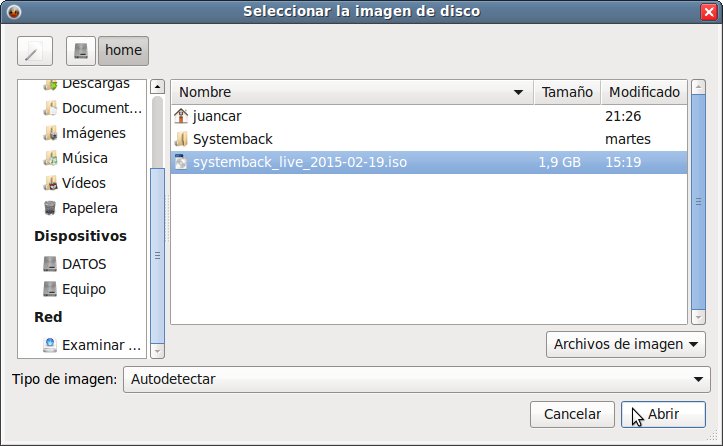Screen dimensions: 723x446
Task: Click the Abrir button
Action: point(663,414)
